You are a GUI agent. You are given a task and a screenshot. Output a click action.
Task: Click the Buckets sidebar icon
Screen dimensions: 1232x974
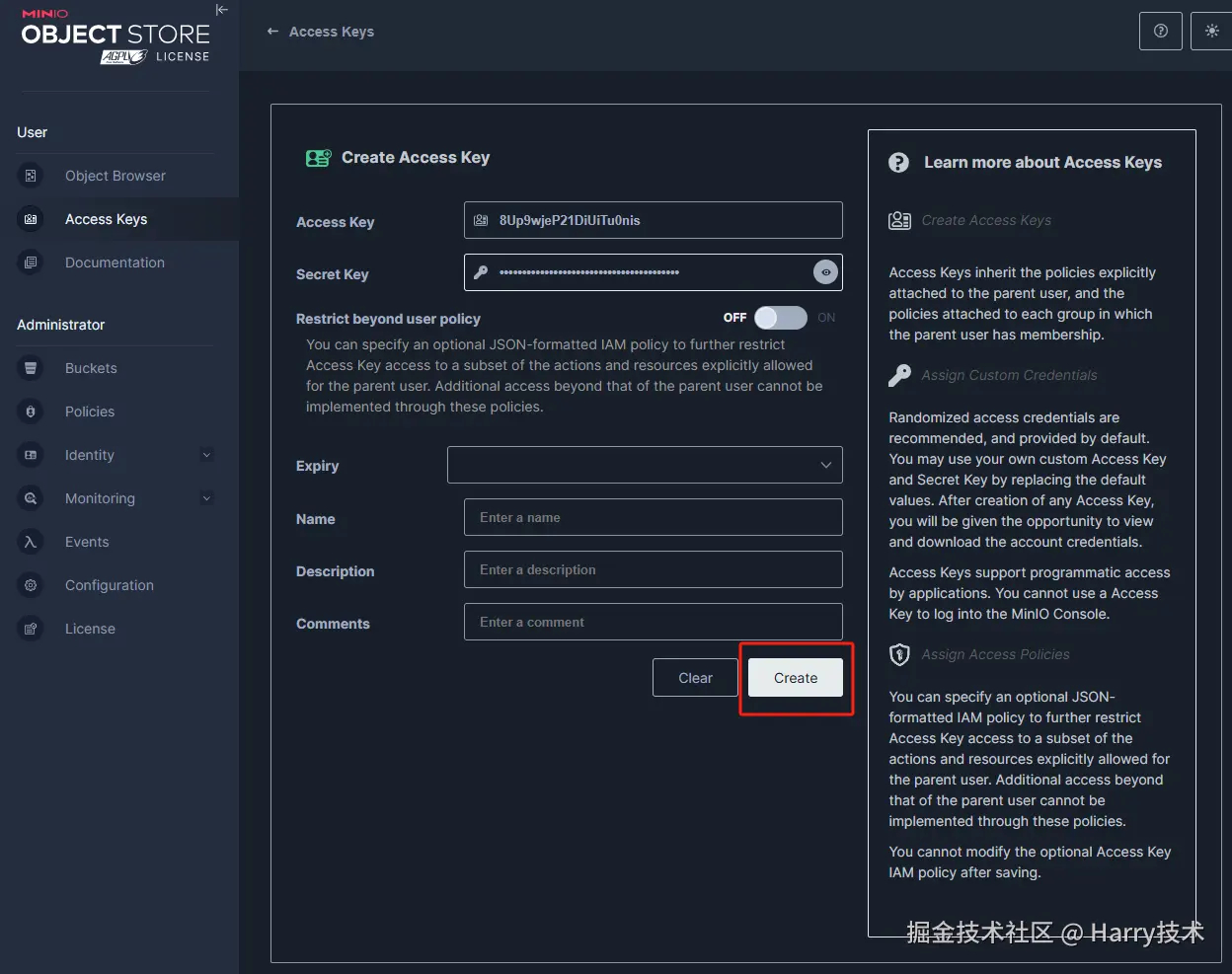coord(31,368)
